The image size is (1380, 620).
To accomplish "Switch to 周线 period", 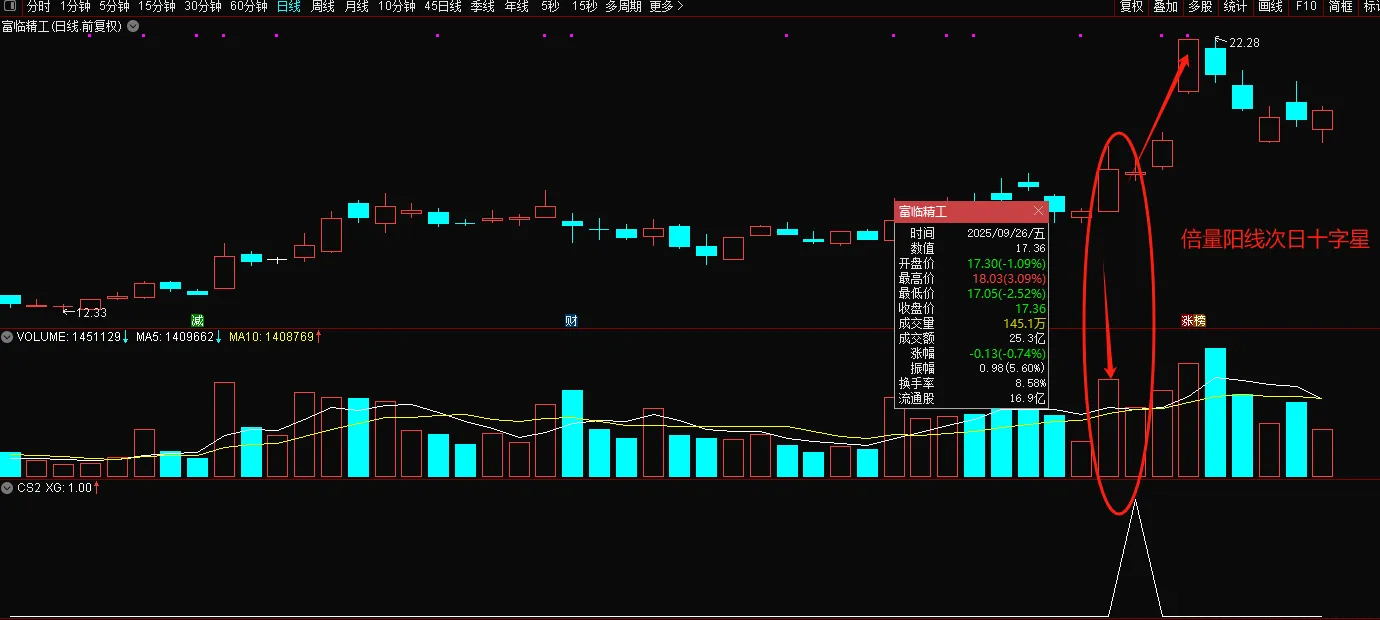I will click(323, 6).
